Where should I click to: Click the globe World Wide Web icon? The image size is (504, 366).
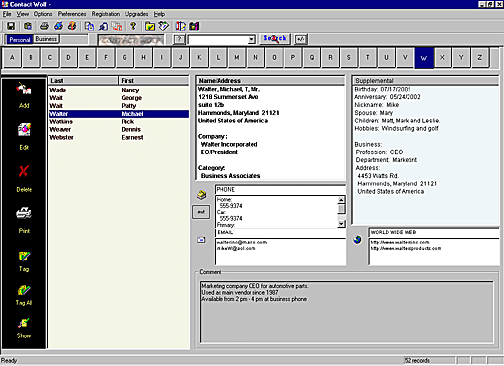357,240
